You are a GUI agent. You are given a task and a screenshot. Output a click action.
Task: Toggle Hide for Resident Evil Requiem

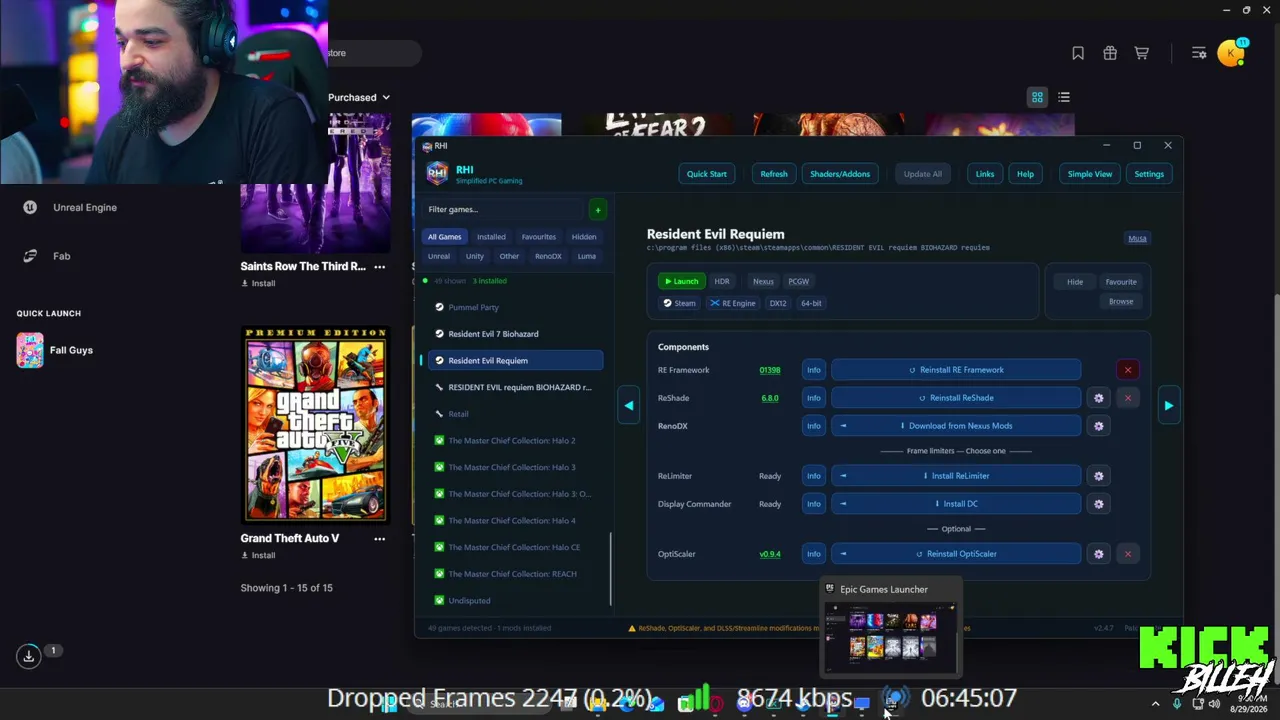click(x=1075, y=282)
